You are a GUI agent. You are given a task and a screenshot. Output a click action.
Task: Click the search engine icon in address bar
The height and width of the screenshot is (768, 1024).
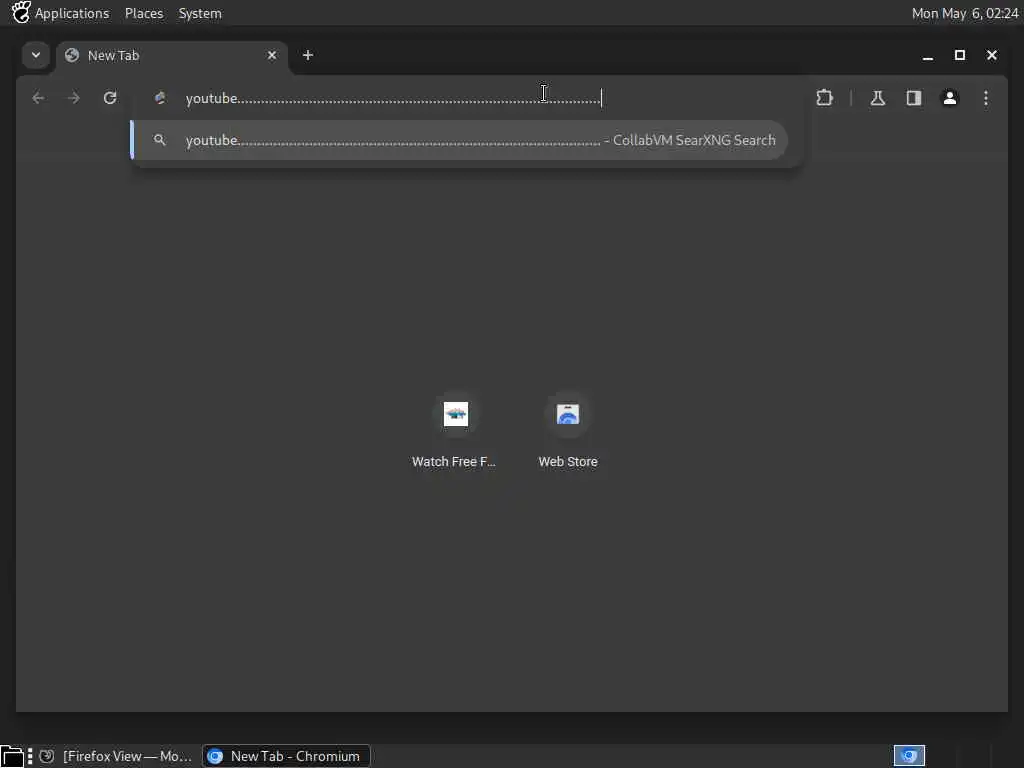(160, 98)
